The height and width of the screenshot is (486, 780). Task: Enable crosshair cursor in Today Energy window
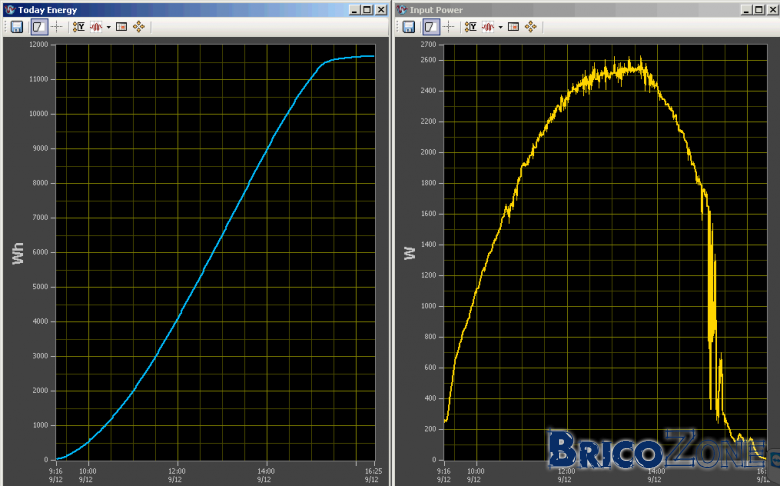57,27
